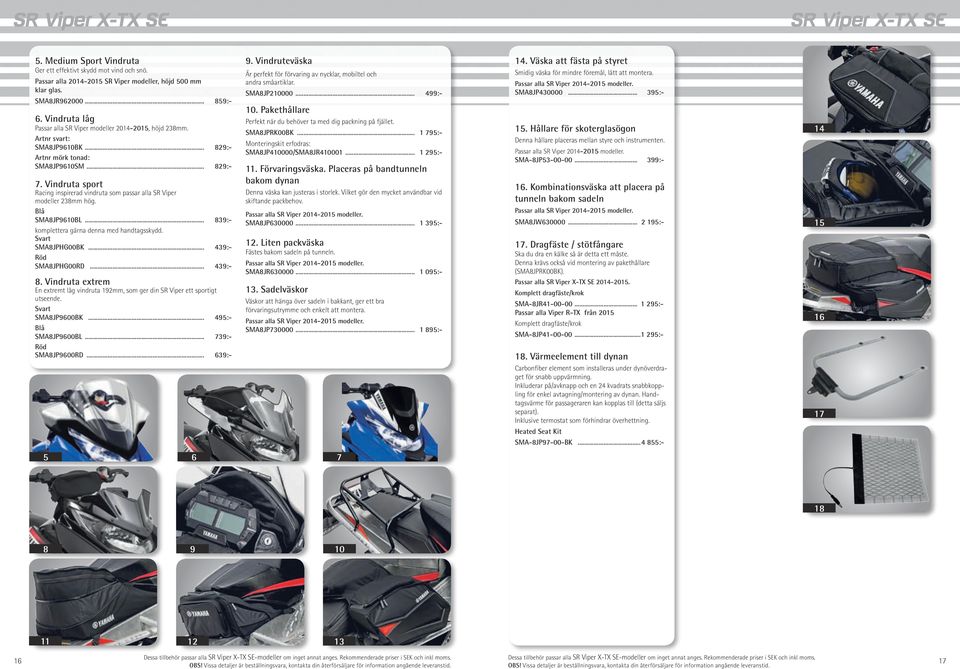Image resolution: width=960 pixels, height=669 pixels.
Task: Select 'Artnr mörk tonad:' label
Action: (x=62, y=157)
